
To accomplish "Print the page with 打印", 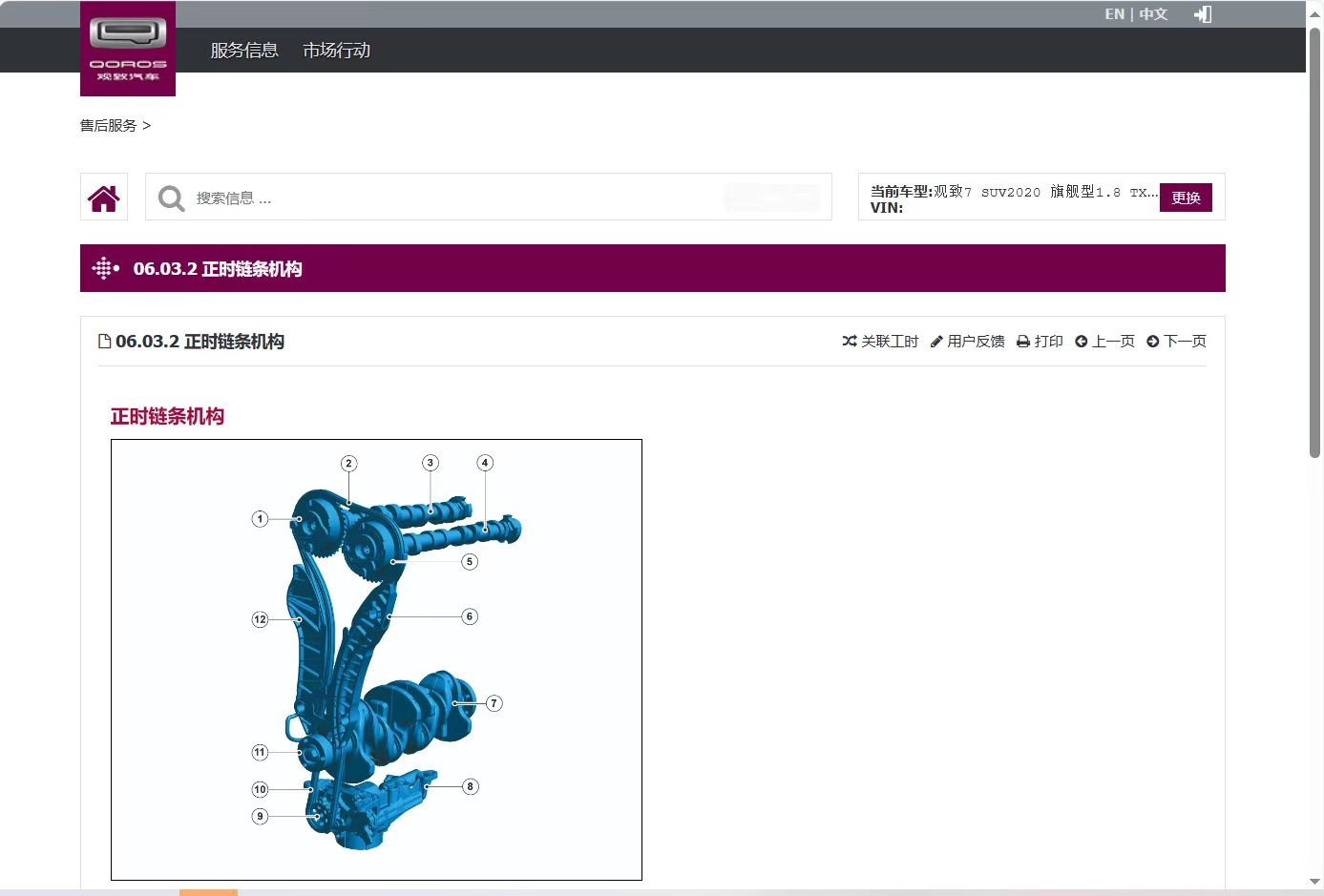I will tap(1040, 342).
